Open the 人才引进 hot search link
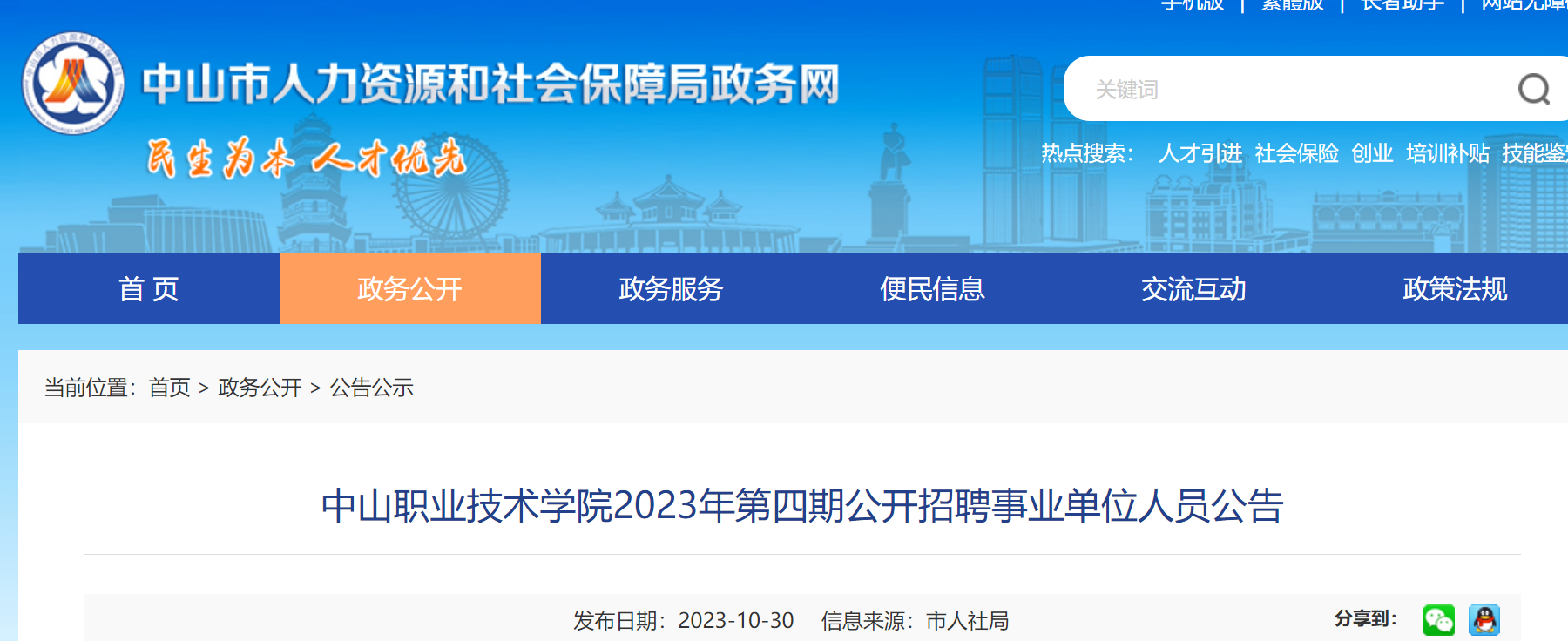 pos(1200,153)
